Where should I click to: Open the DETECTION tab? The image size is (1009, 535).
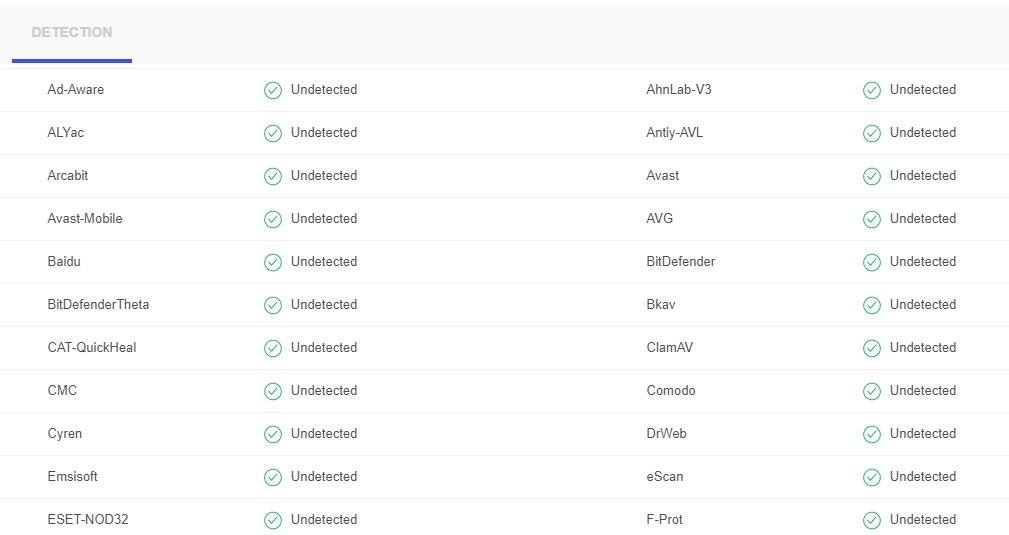click(71, 33)
